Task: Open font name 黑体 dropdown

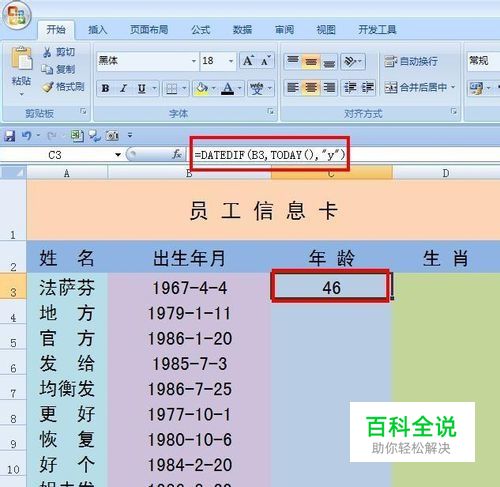Action: (194, 61)
